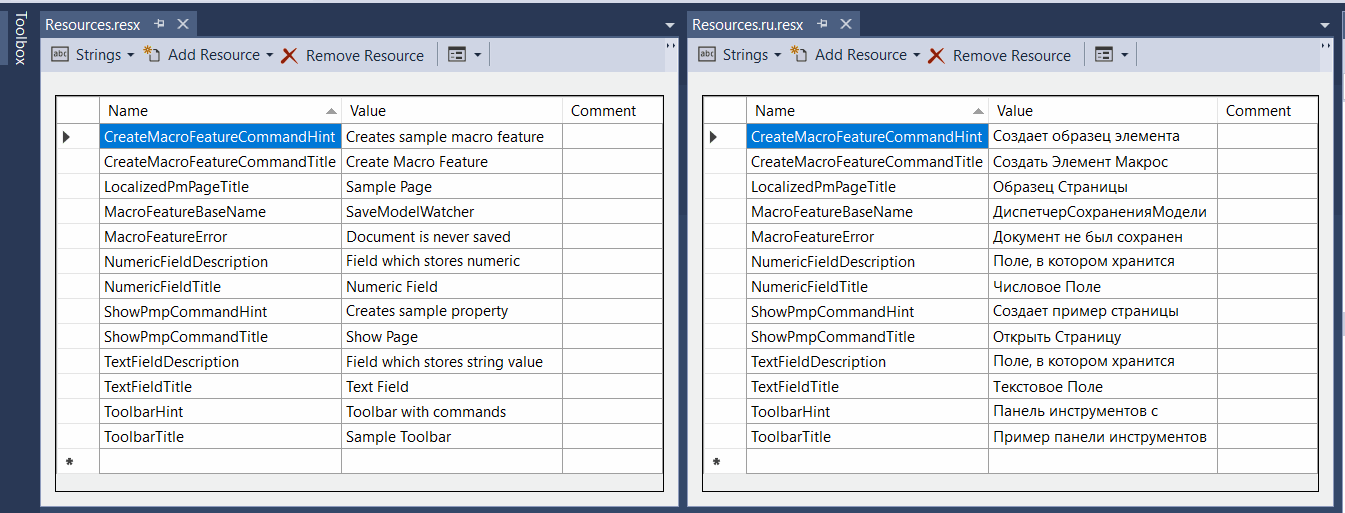Select LocalizedPmPageTitle name in Resources.resx

click(220, 186)
